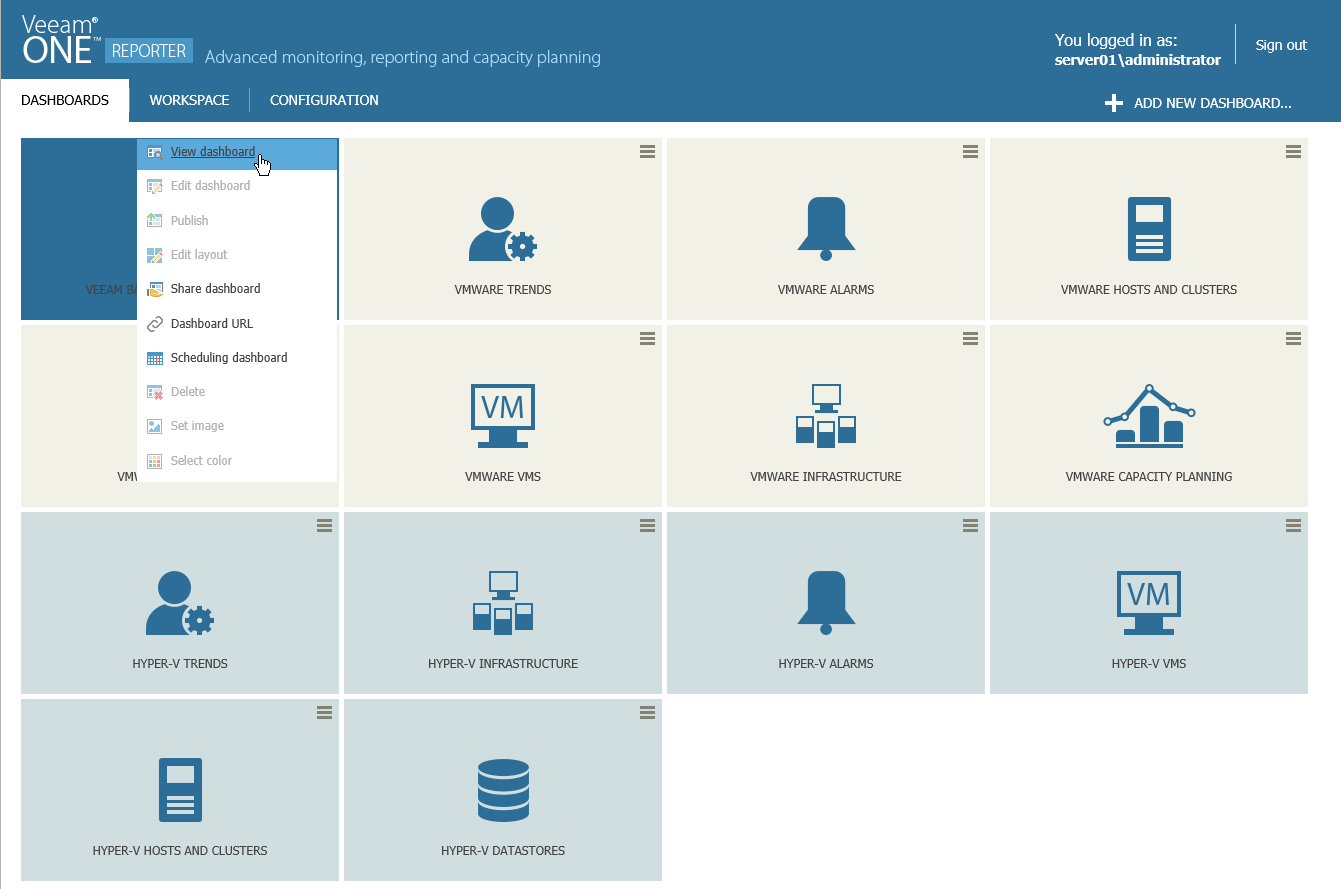
Task: Click the 'HYPER-V VMS' tile label
Action: click(1149, 664)
